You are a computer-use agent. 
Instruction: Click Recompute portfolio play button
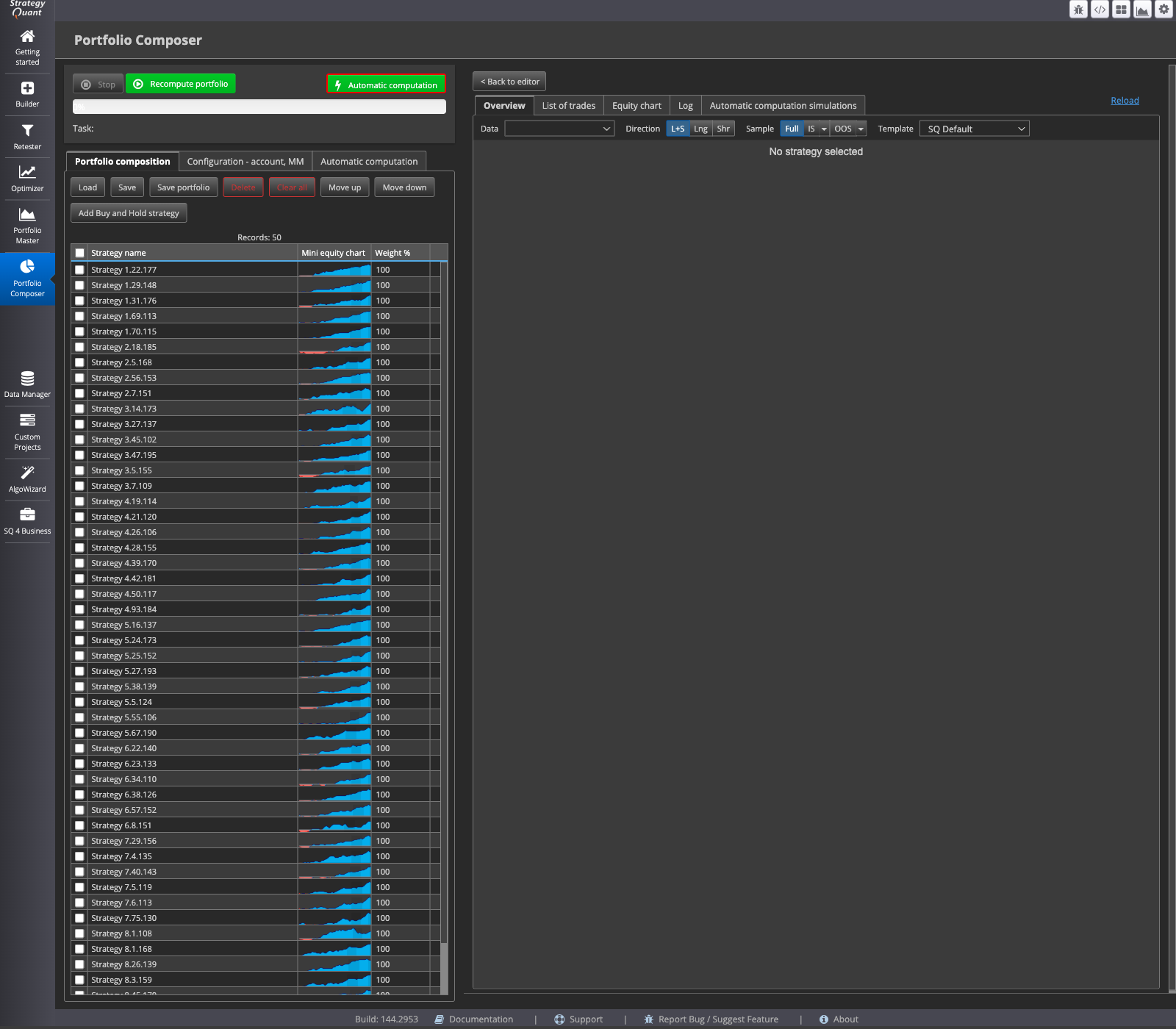(181, 84)
